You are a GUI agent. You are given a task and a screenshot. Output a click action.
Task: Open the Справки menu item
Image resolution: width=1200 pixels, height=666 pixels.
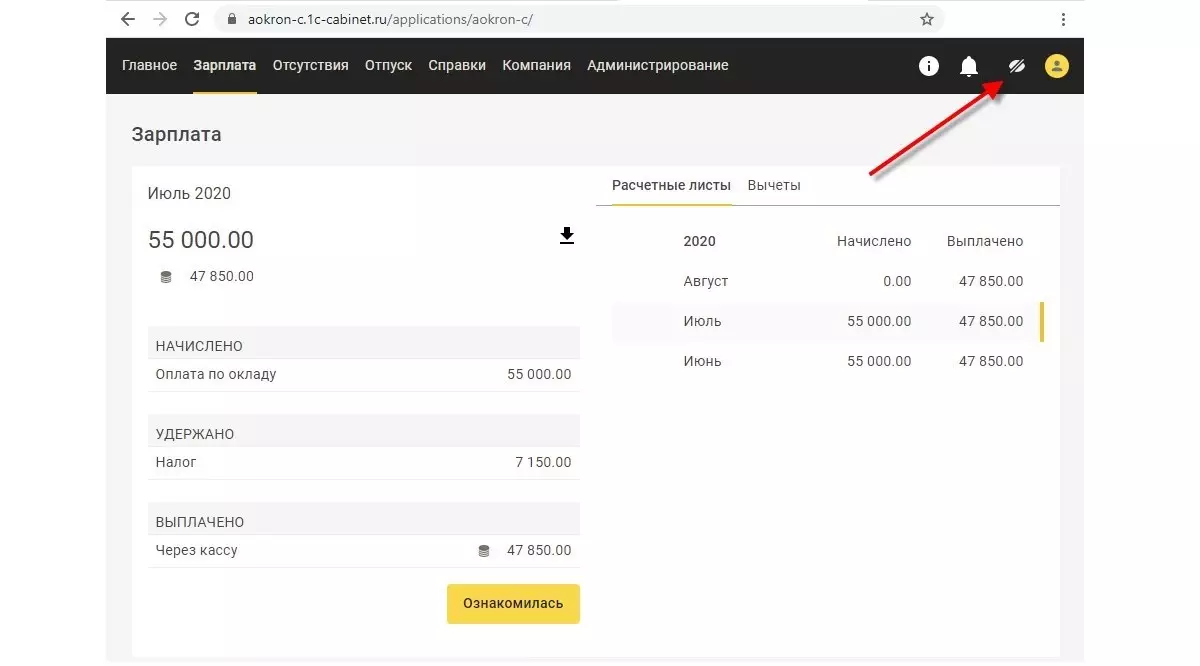point(457,66)
